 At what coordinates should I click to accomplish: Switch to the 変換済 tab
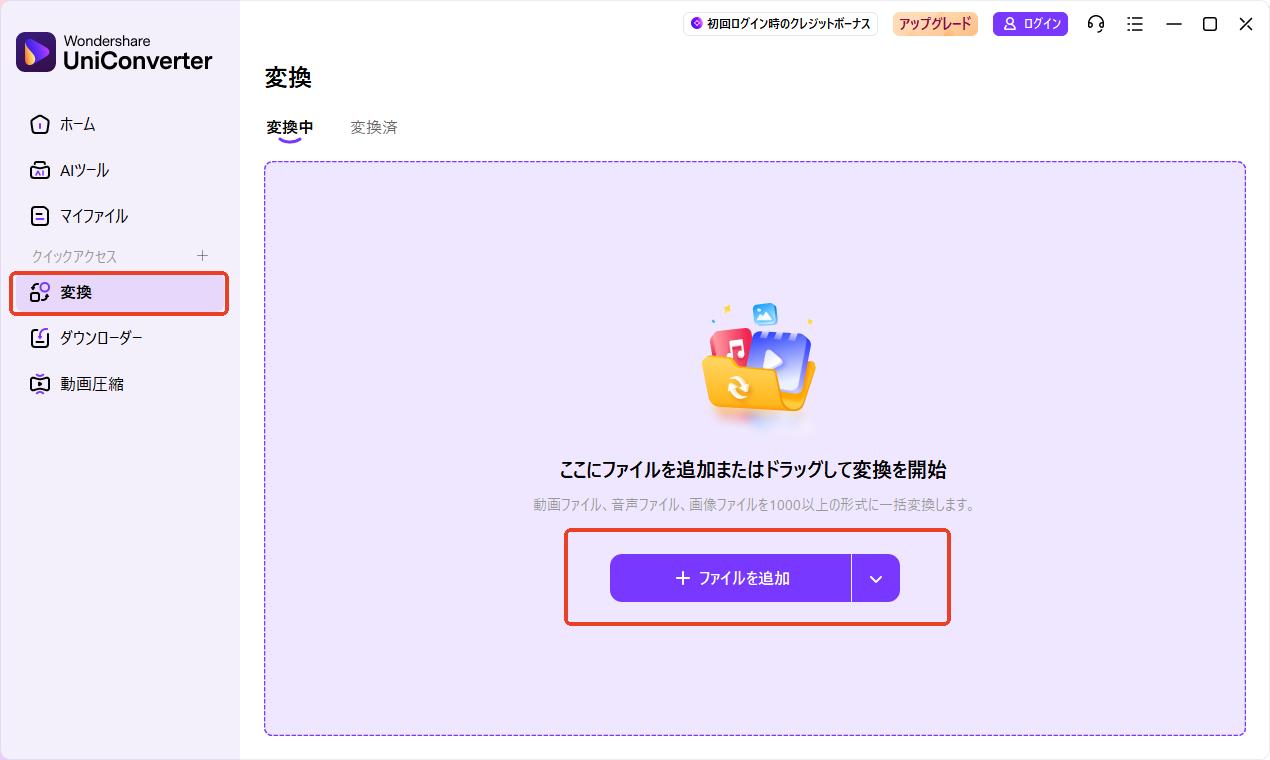click(374, 127)
